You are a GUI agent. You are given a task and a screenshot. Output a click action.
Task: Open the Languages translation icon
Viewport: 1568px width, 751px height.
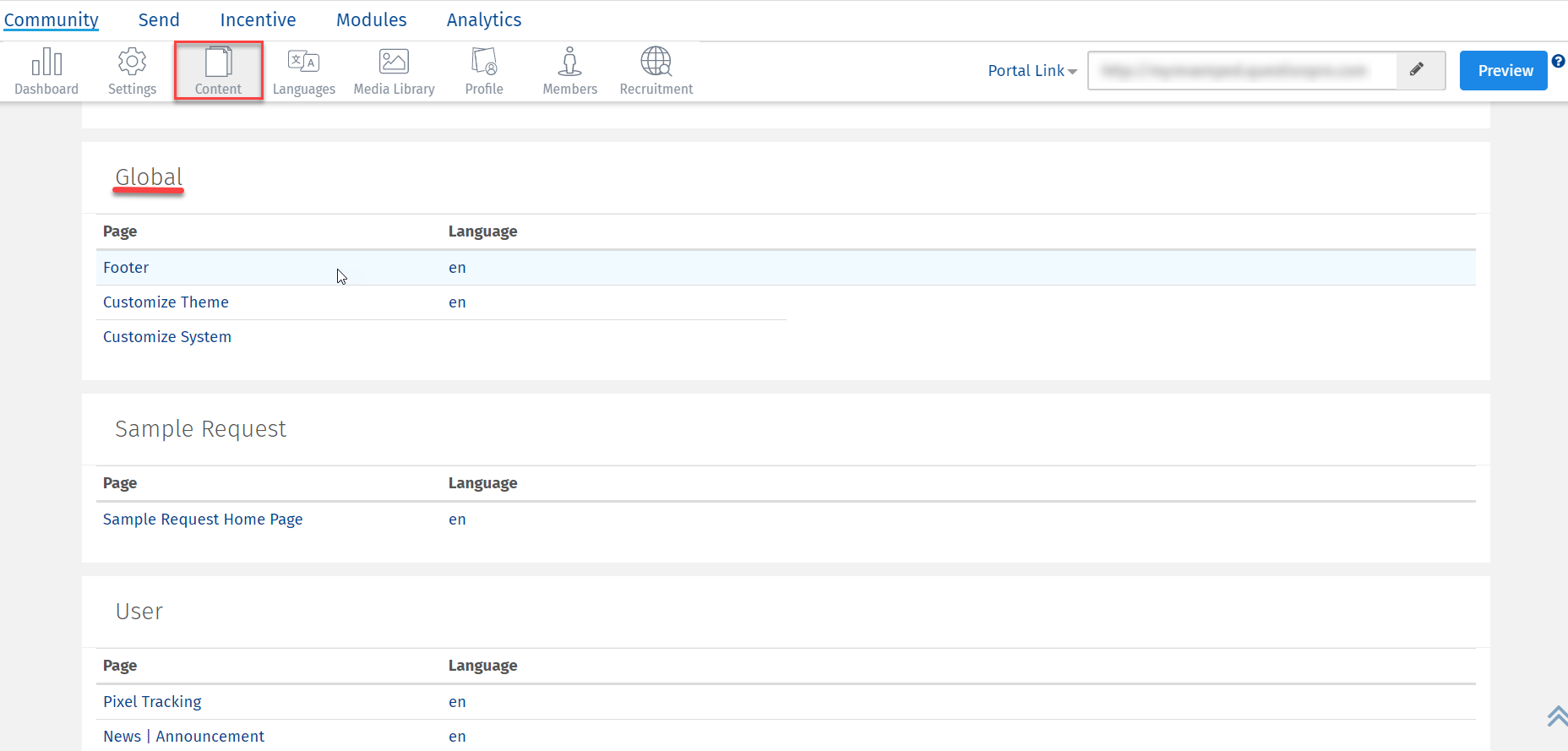click(x=303, y=63)
